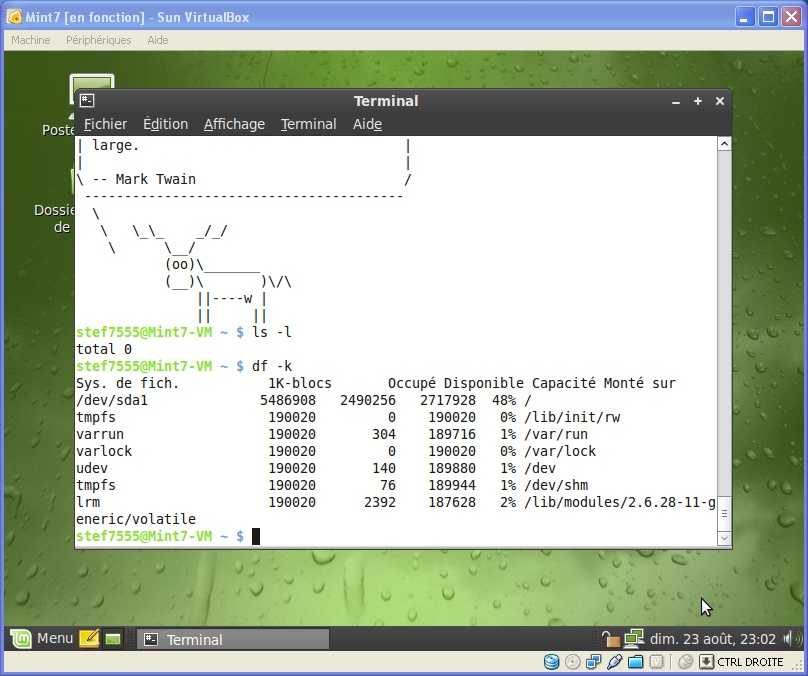Click the '/var/lock' mount point
The height and width of the screenshot is (676, 808).
point(560,451)
